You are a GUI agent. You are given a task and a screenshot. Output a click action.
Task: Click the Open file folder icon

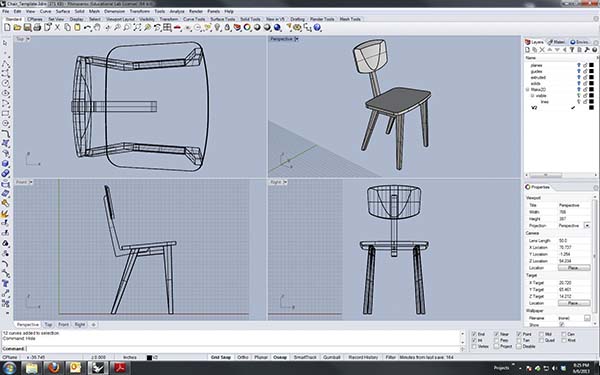[x=17, y=28]
